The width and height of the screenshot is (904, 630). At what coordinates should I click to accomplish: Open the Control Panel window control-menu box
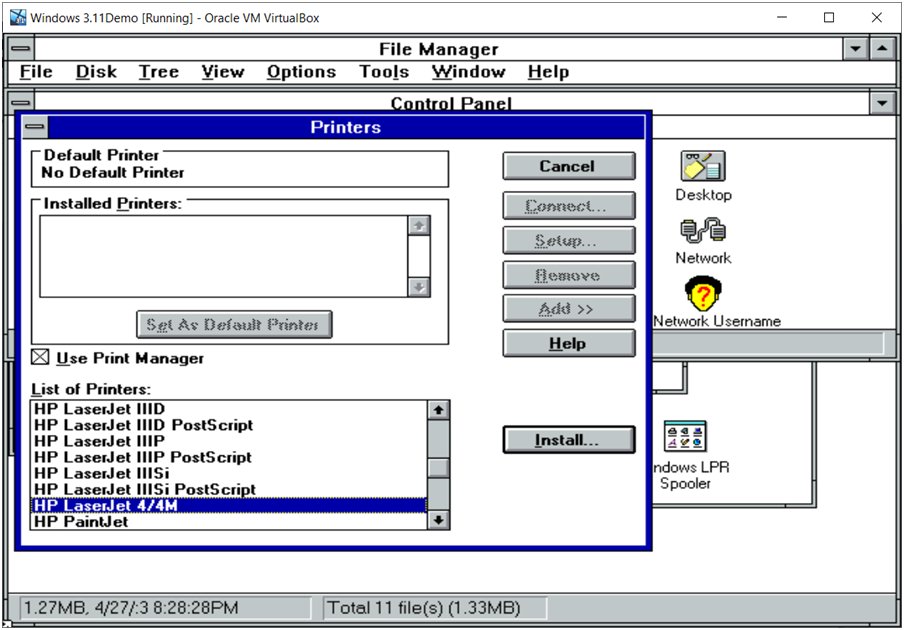coord(21,102)
